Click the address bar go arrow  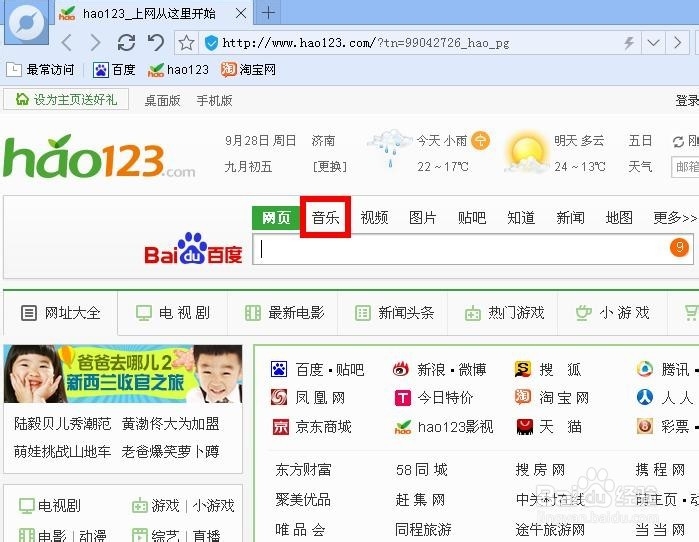click(x=678, y=43)
